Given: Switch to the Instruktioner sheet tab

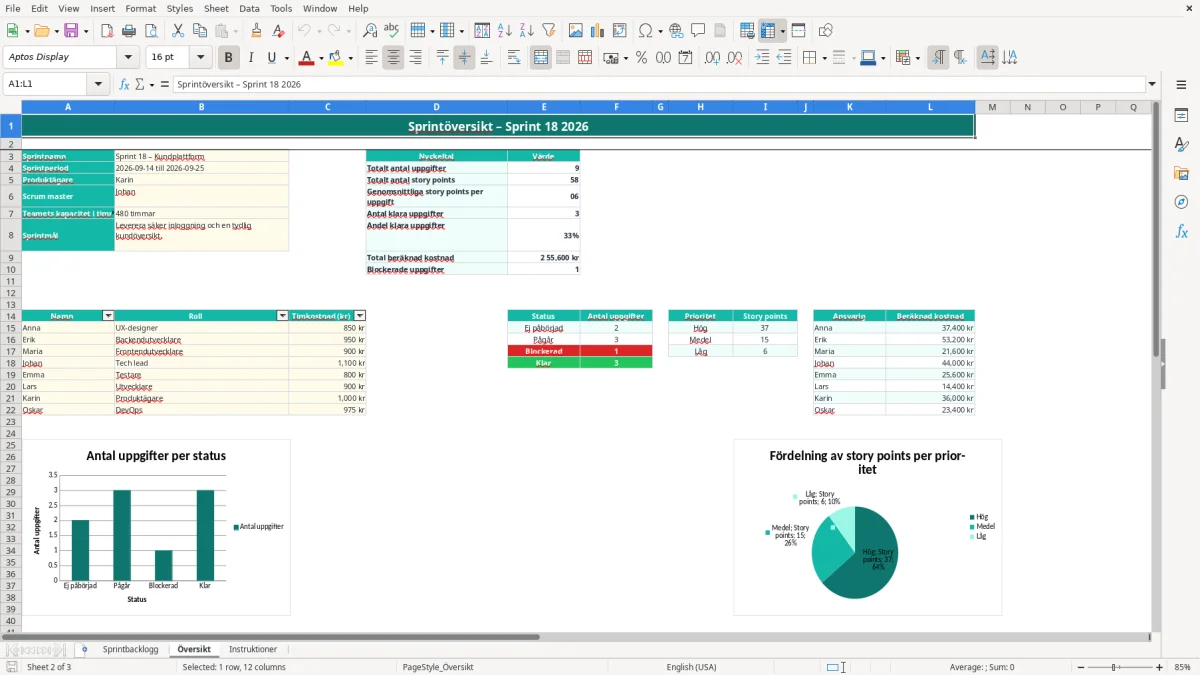Looking at the screenshot, I should coord(253,649).
